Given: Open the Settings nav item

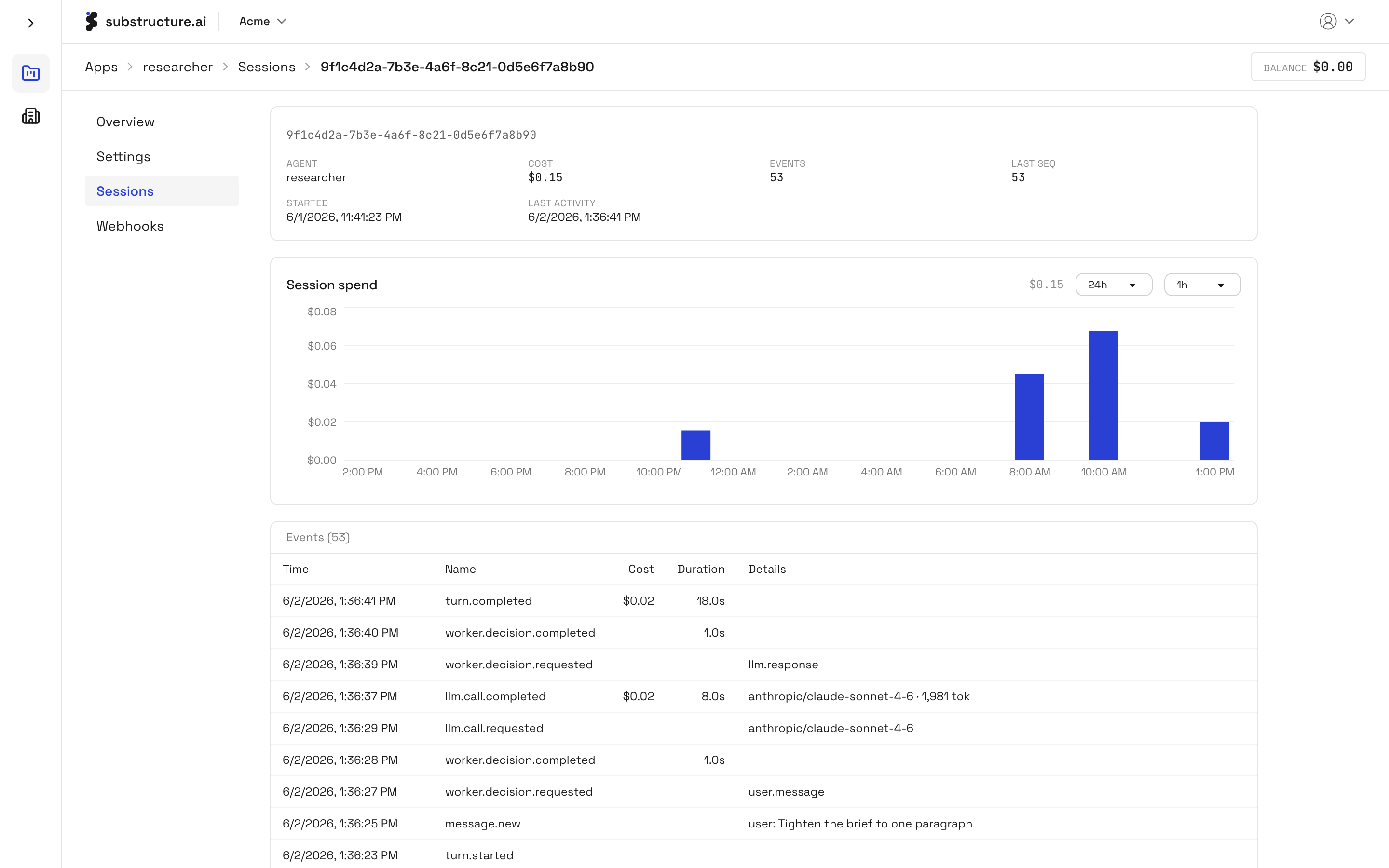Looking at the screenshot, I should (162, 156).
